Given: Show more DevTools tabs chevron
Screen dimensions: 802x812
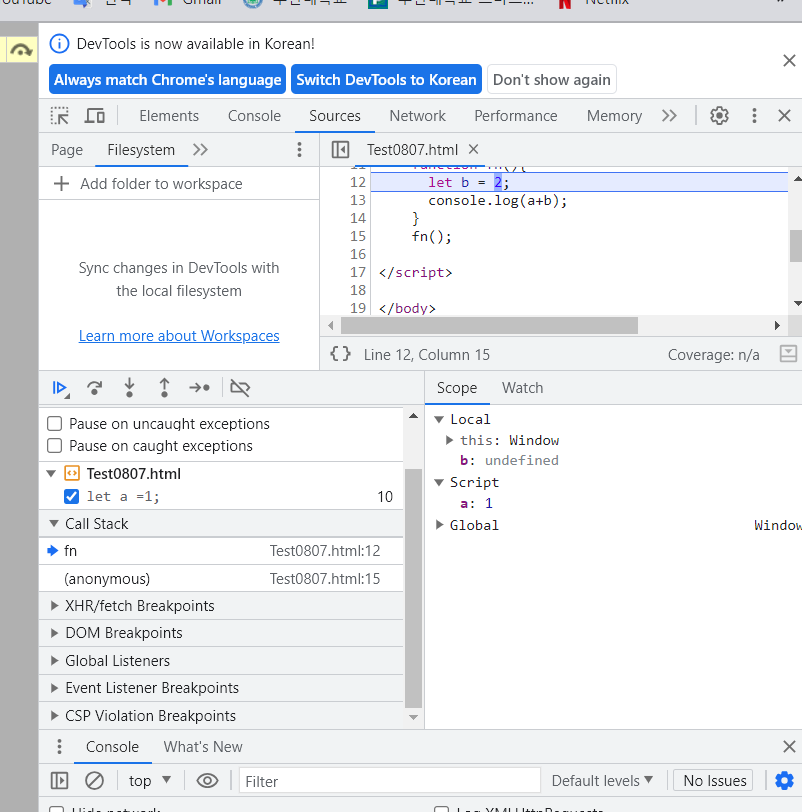Looking at the screenshot, I should tap(669, 115).
